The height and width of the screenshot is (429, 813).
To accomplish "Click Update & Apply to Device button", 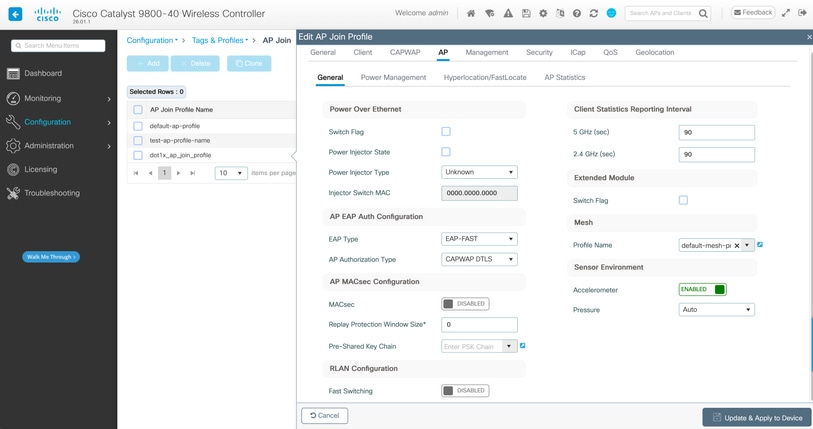I will click(758, 418).
